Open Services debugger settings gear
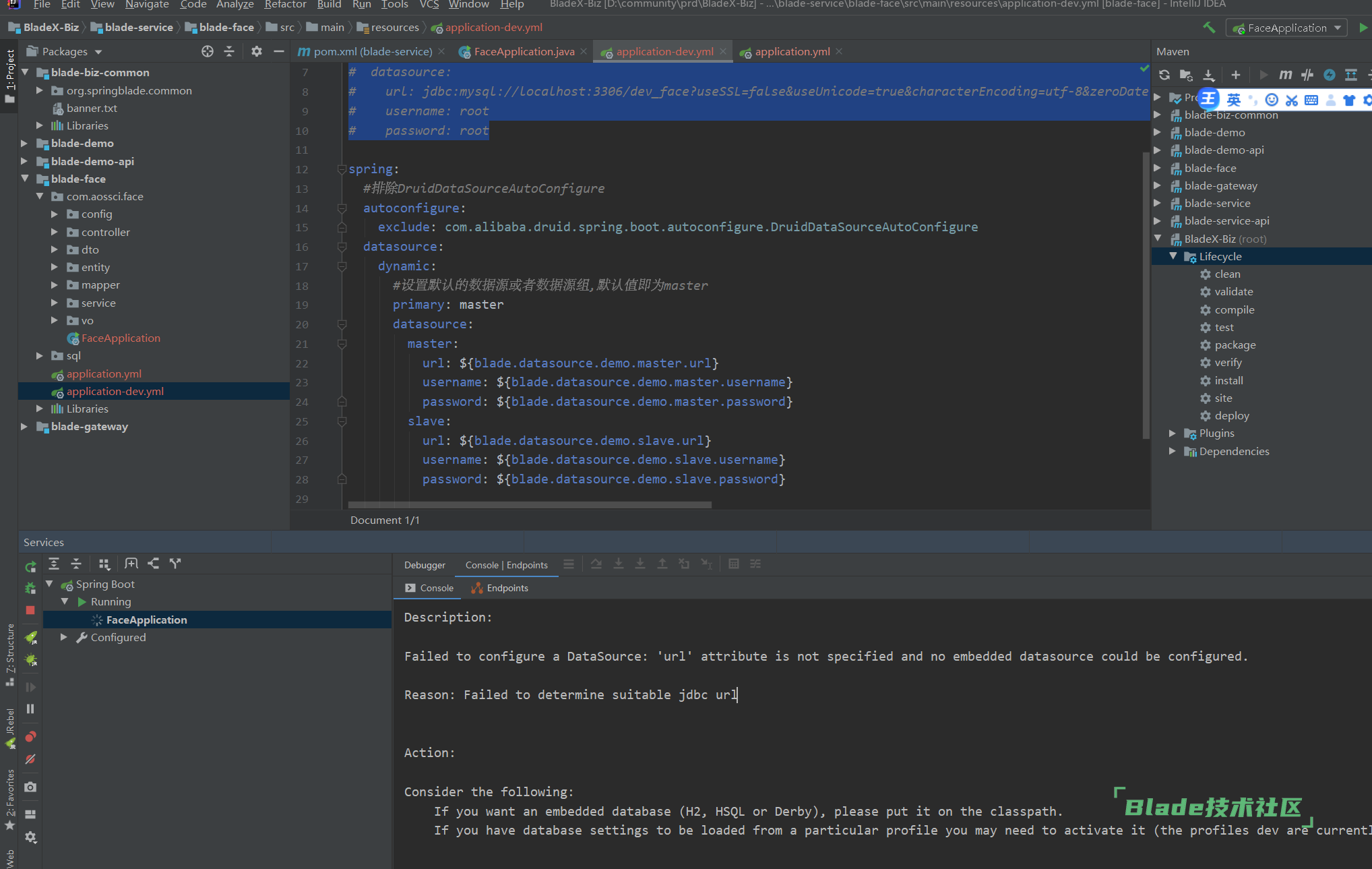This screenshot has height=869, width=1372. pyautogui.click(x=30, y=837)
